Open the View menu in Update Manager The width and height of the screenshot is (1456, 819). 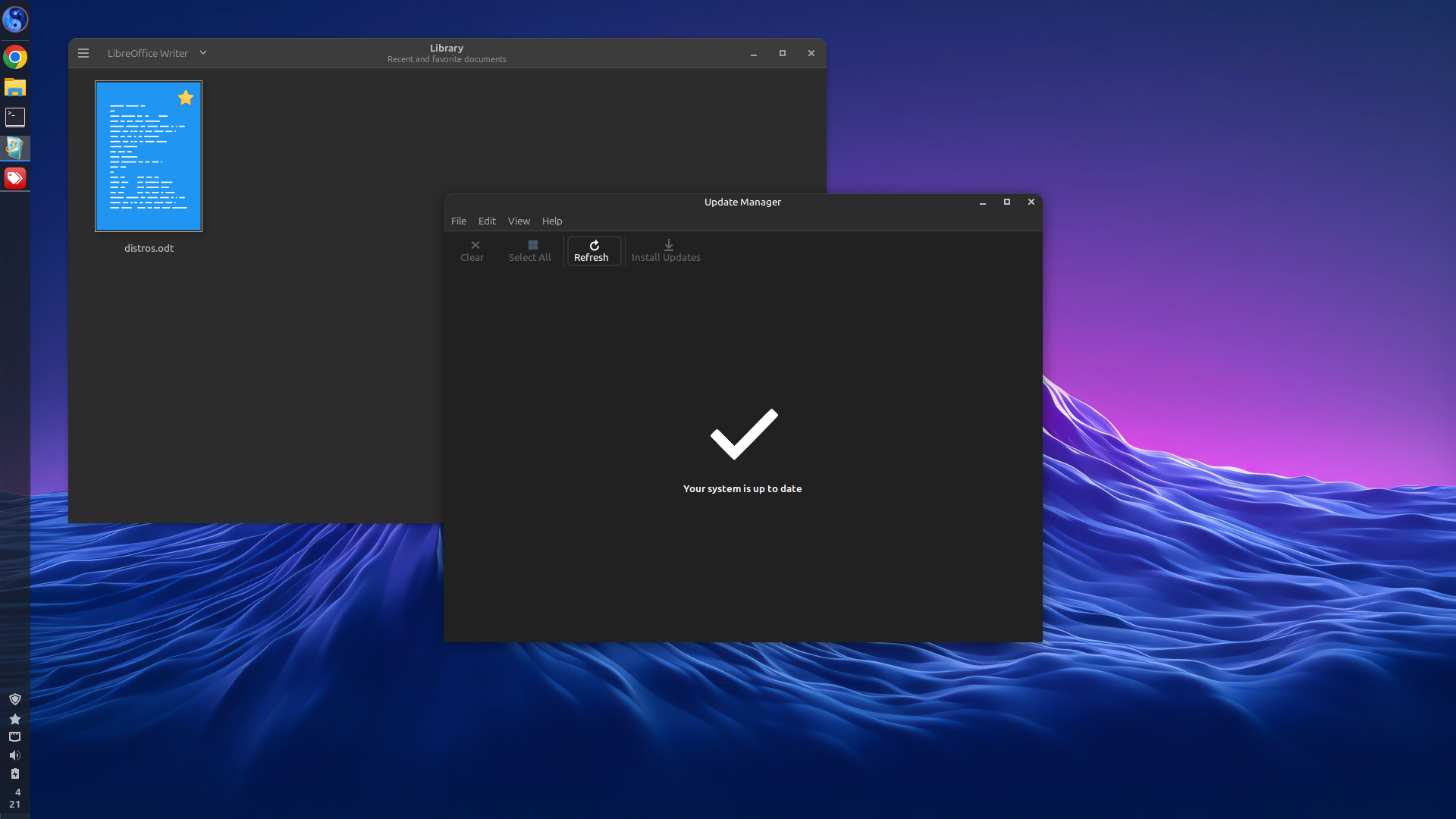(519, 221)
